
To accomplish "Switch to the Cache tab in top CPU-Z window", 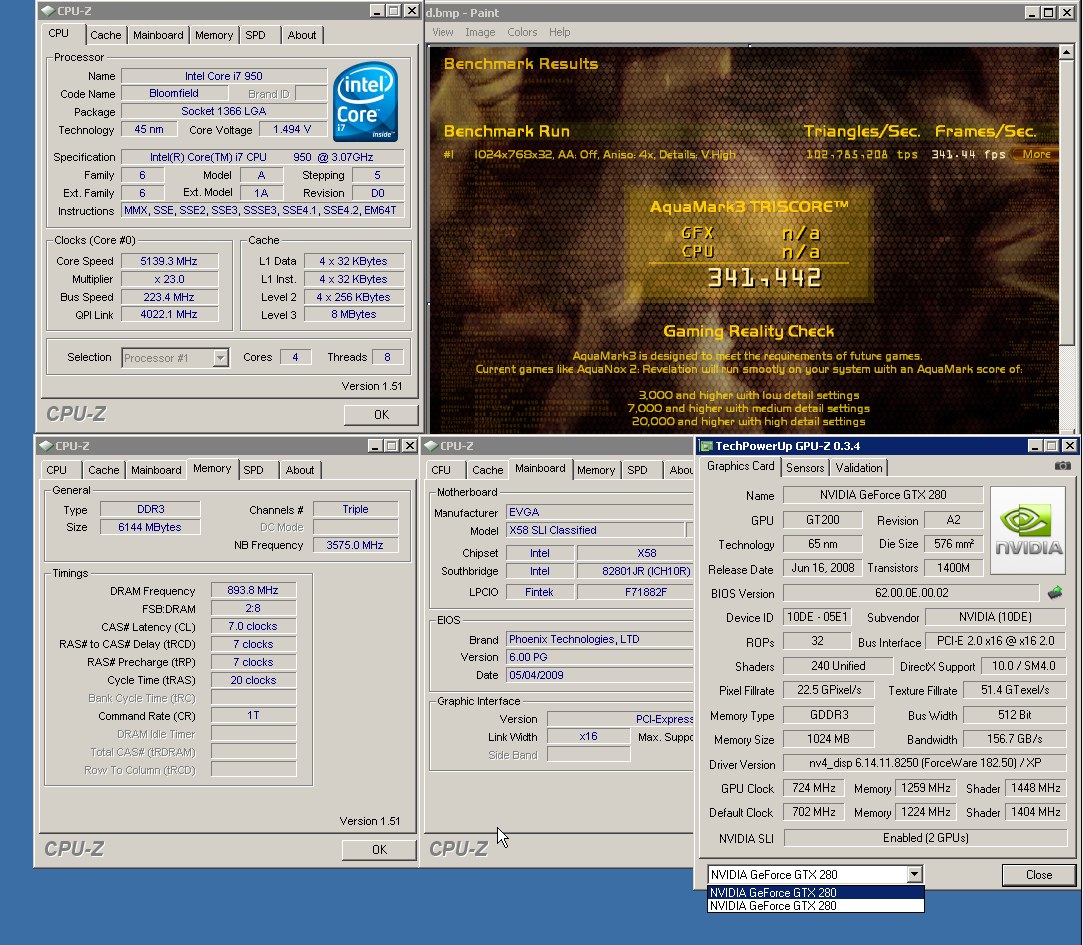I will (x=106, y=35).
